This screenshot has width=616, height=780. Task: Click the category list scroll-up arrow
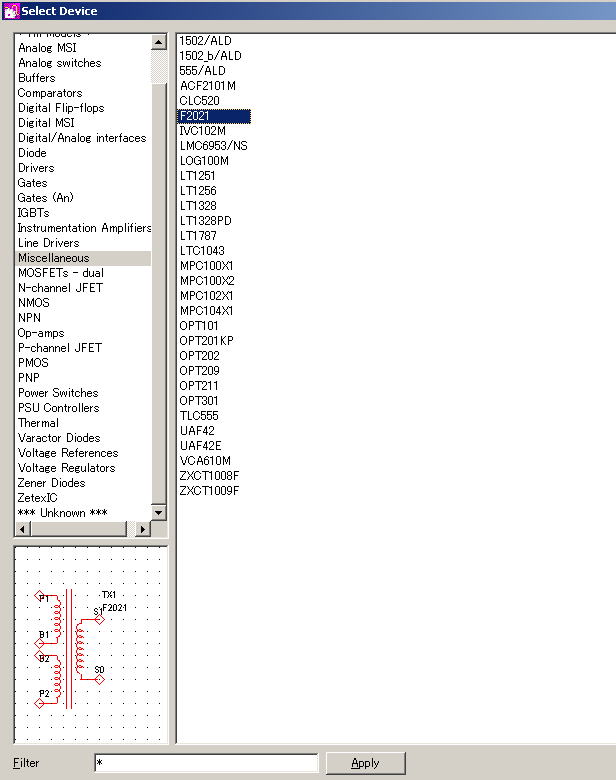[159, 42]
